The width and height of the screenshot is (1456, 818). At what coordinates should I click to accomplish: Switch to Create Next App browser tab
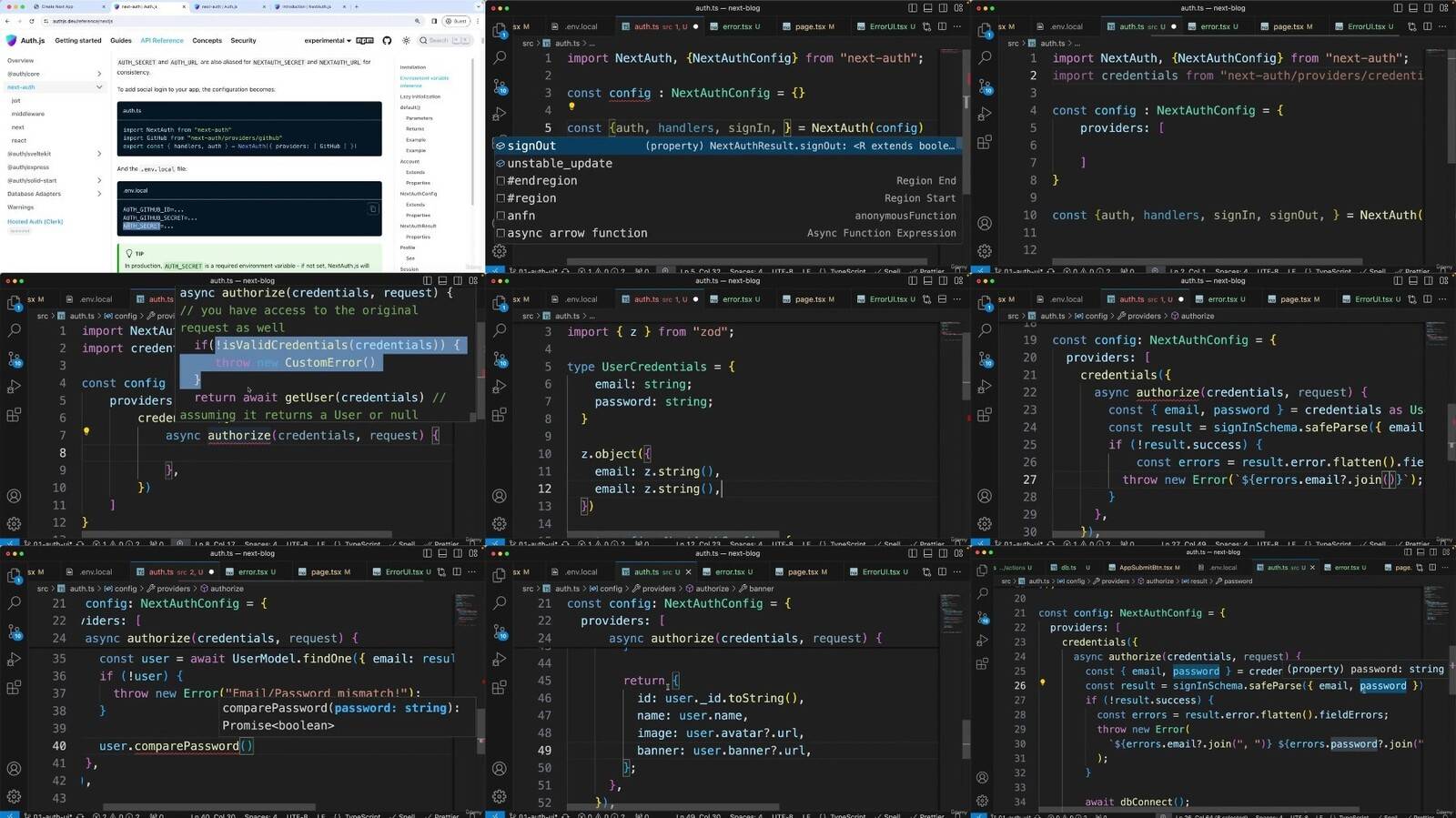[71, 6]
